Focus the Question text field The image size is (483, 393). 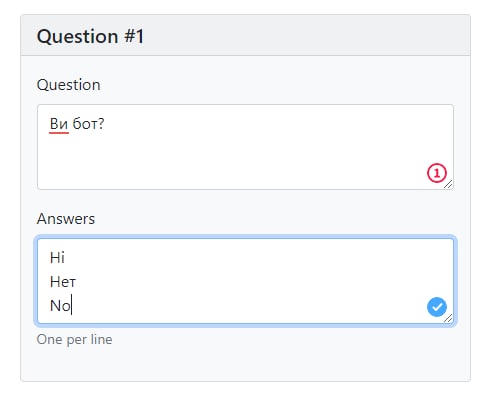pos(245,147)
